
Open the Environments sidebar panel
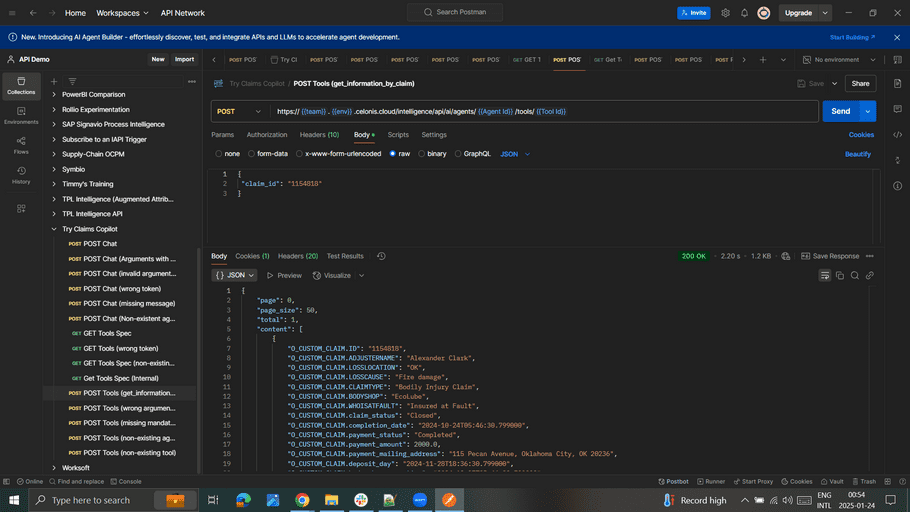point(21,115)
